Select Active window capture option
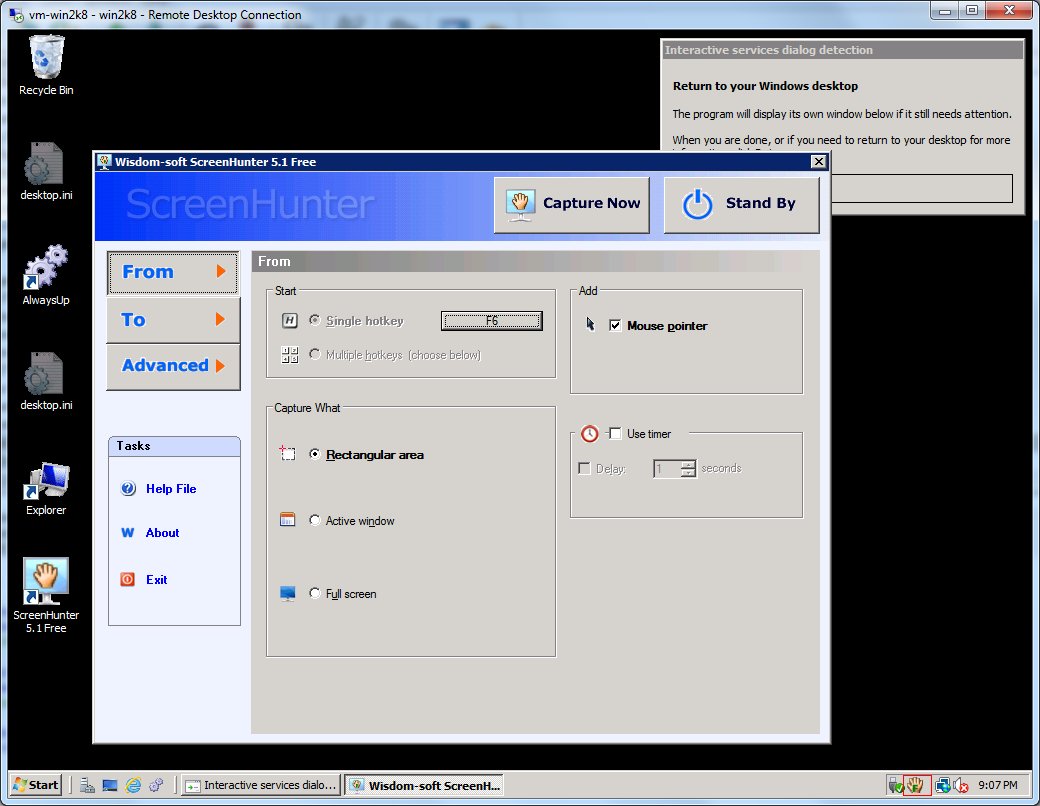The height and width of the screenshot is (806, 1040). tap(314, 520)
